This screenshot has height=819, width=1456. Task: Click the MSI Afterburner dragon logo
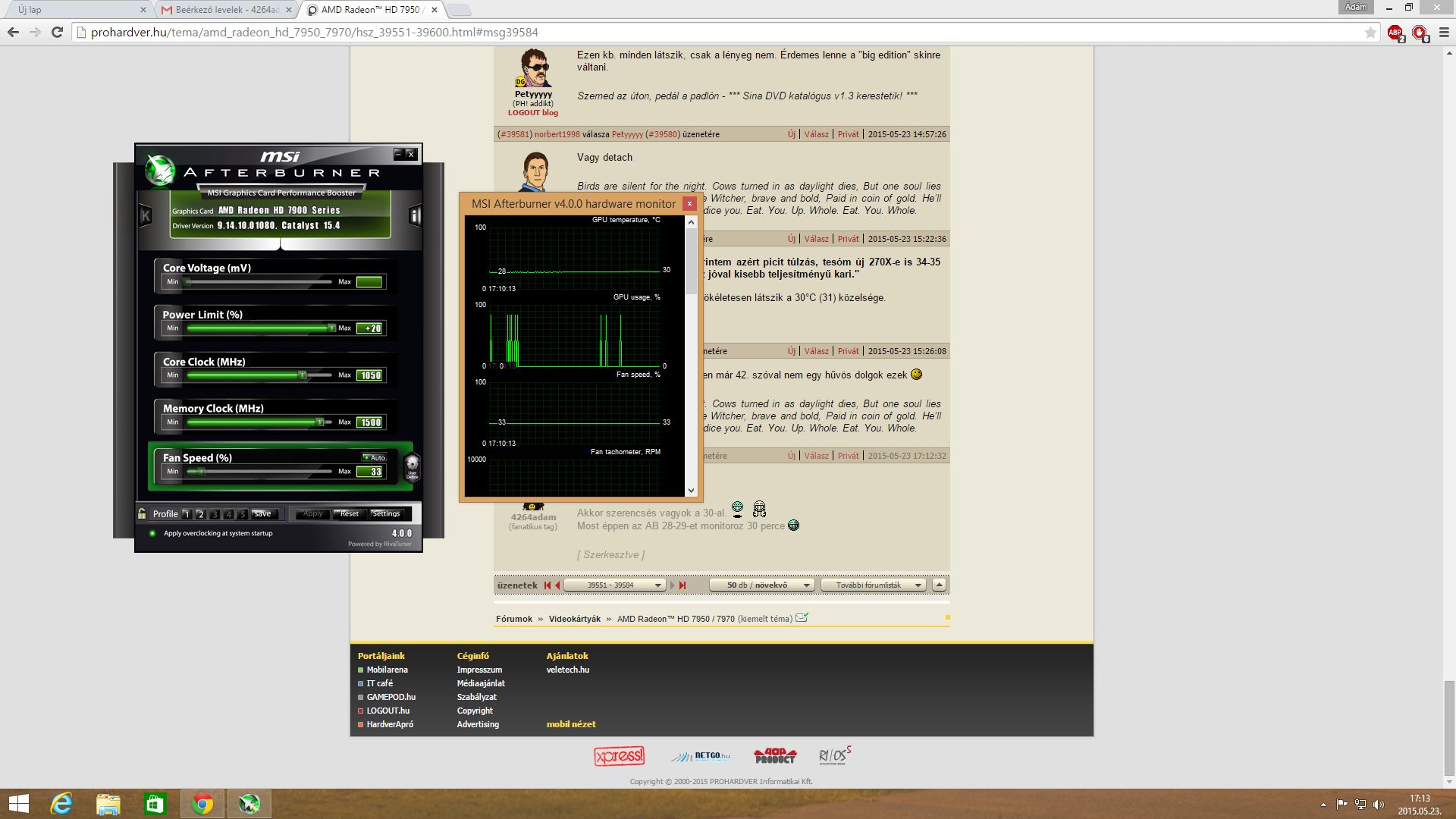pos(160,170)
